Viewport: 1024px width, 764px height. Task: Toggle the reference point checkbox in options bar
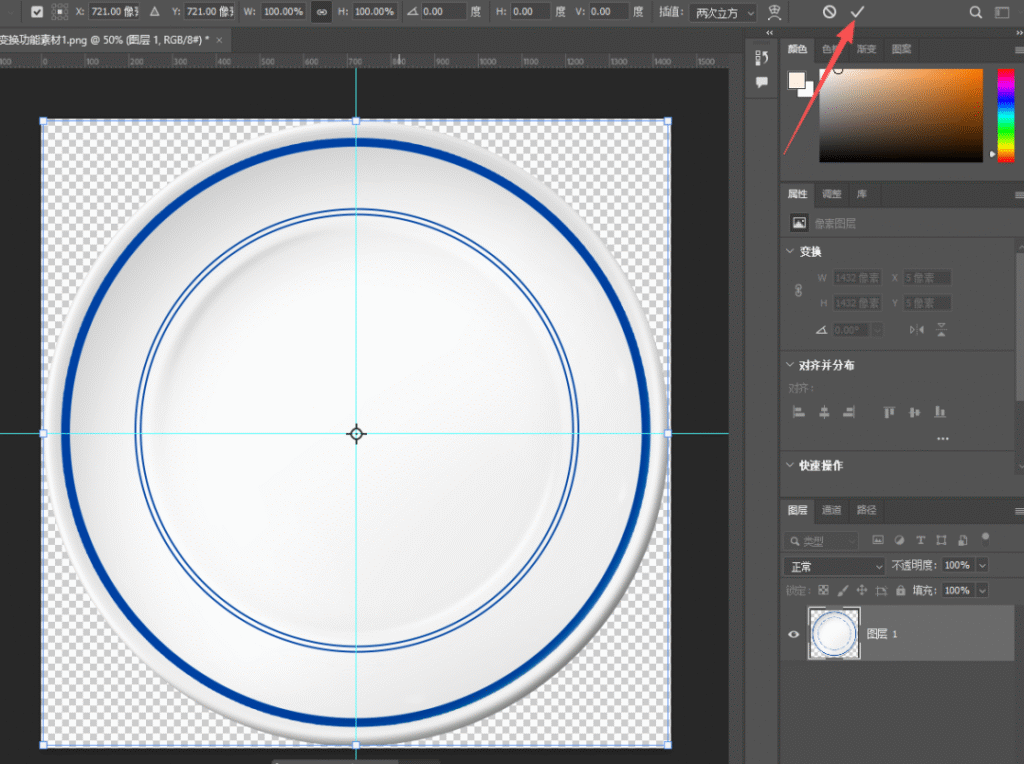pos(37,12)
